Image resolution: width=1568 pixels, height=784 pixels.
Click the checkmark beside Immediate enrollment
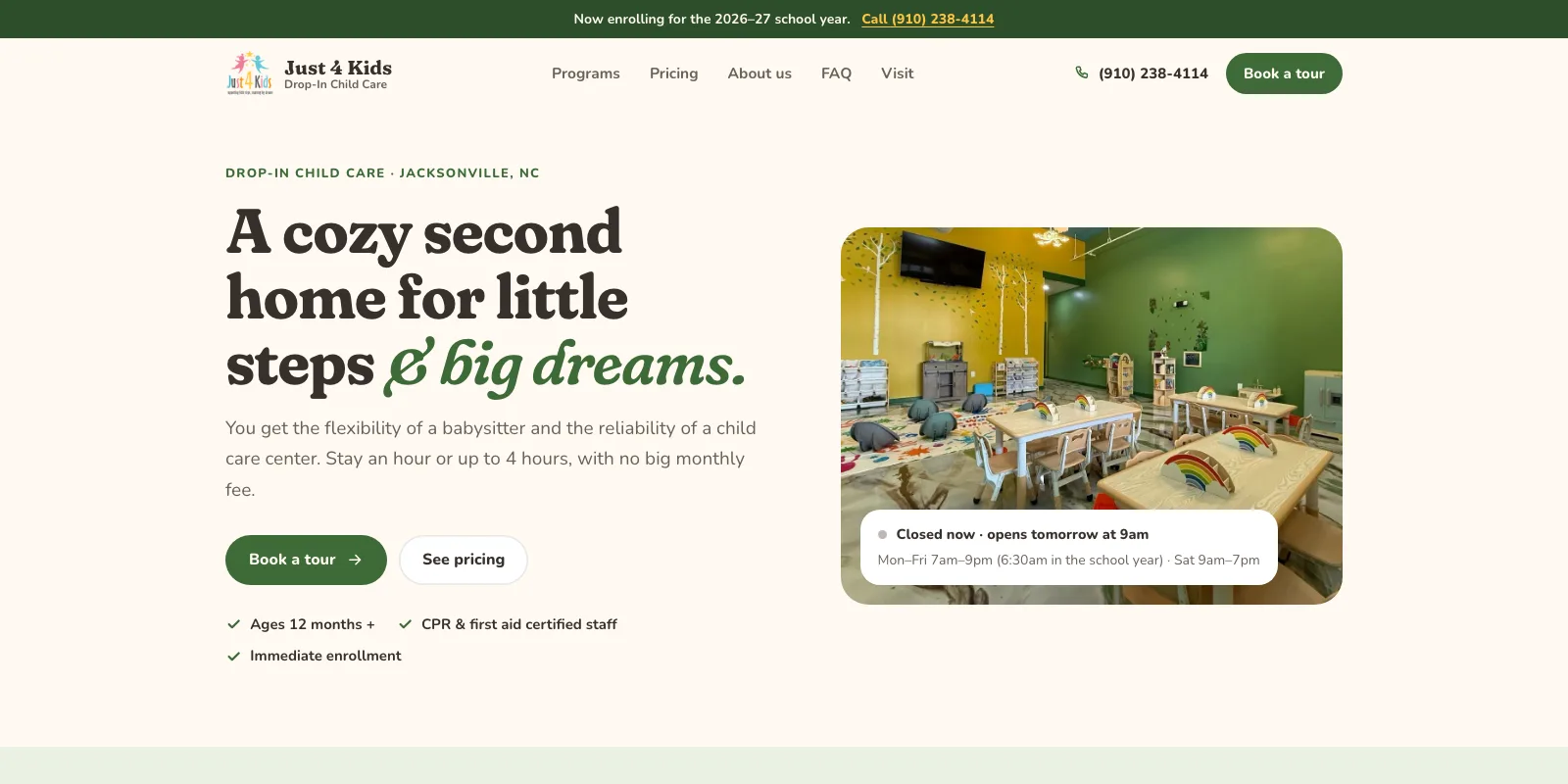[234, 656]
